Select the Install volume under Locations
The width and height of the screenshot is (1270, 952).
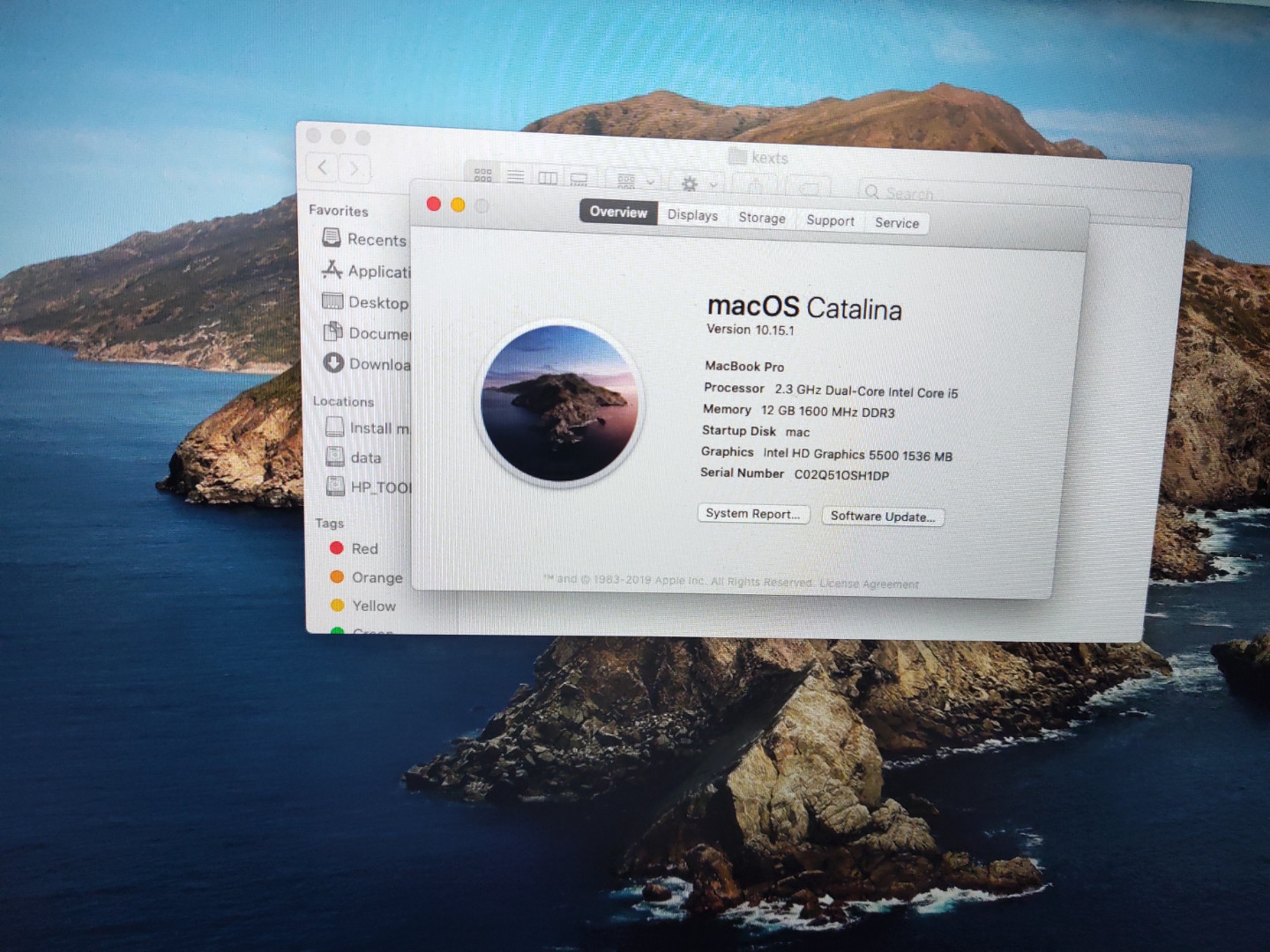[367, 428]
